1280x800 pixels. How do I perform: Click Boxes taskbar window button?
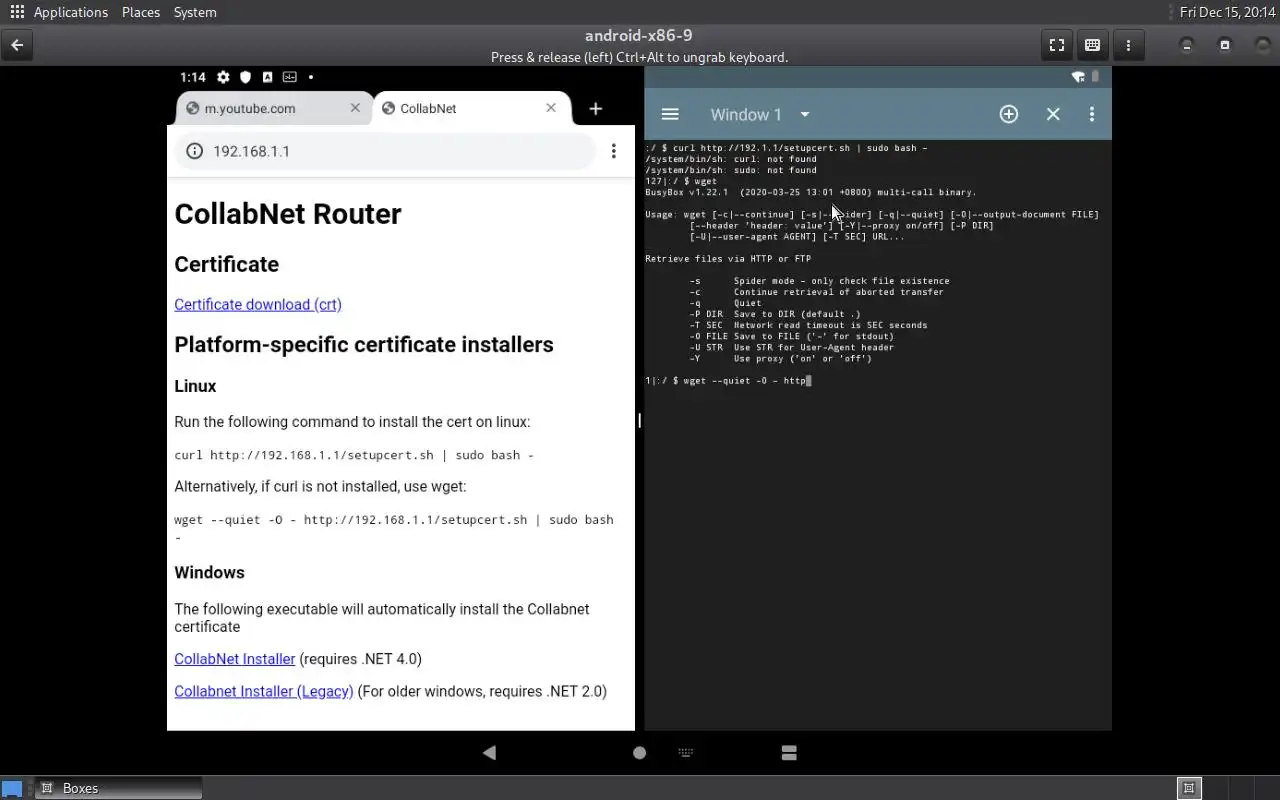119,788
